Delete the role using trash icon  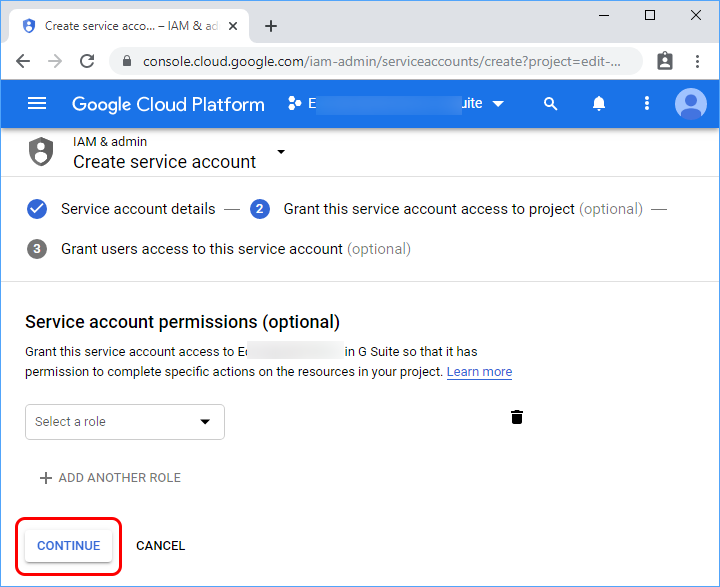tap(517, 417)
